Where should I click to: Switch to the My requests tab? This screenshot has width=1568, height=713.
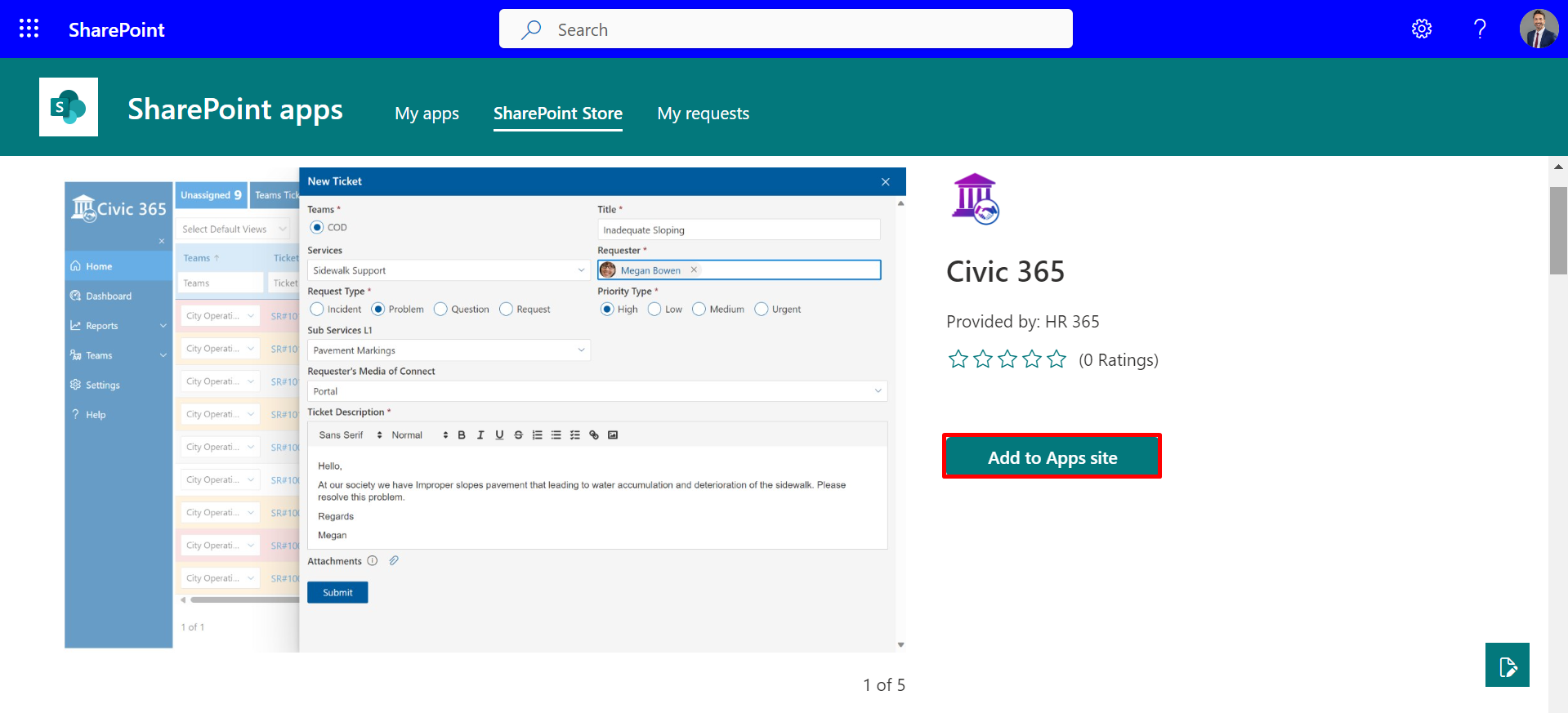(x=704, y=114)
